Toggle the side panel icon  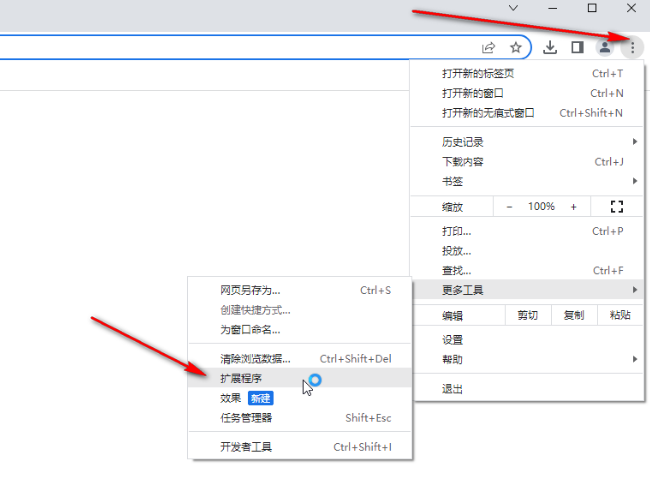click(x=577, y=47)
